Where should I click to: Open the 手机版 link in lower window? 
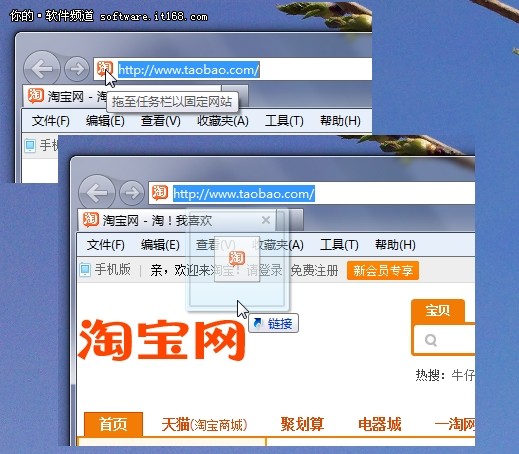click(x=112, y=269)
